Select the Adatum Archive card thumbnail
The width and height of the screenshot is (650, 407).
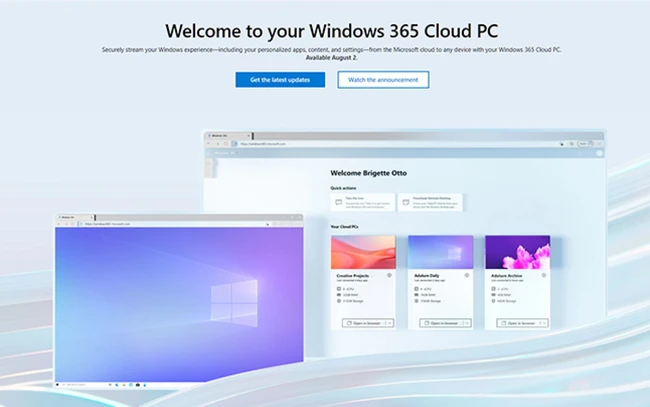[x=518, y=252]
